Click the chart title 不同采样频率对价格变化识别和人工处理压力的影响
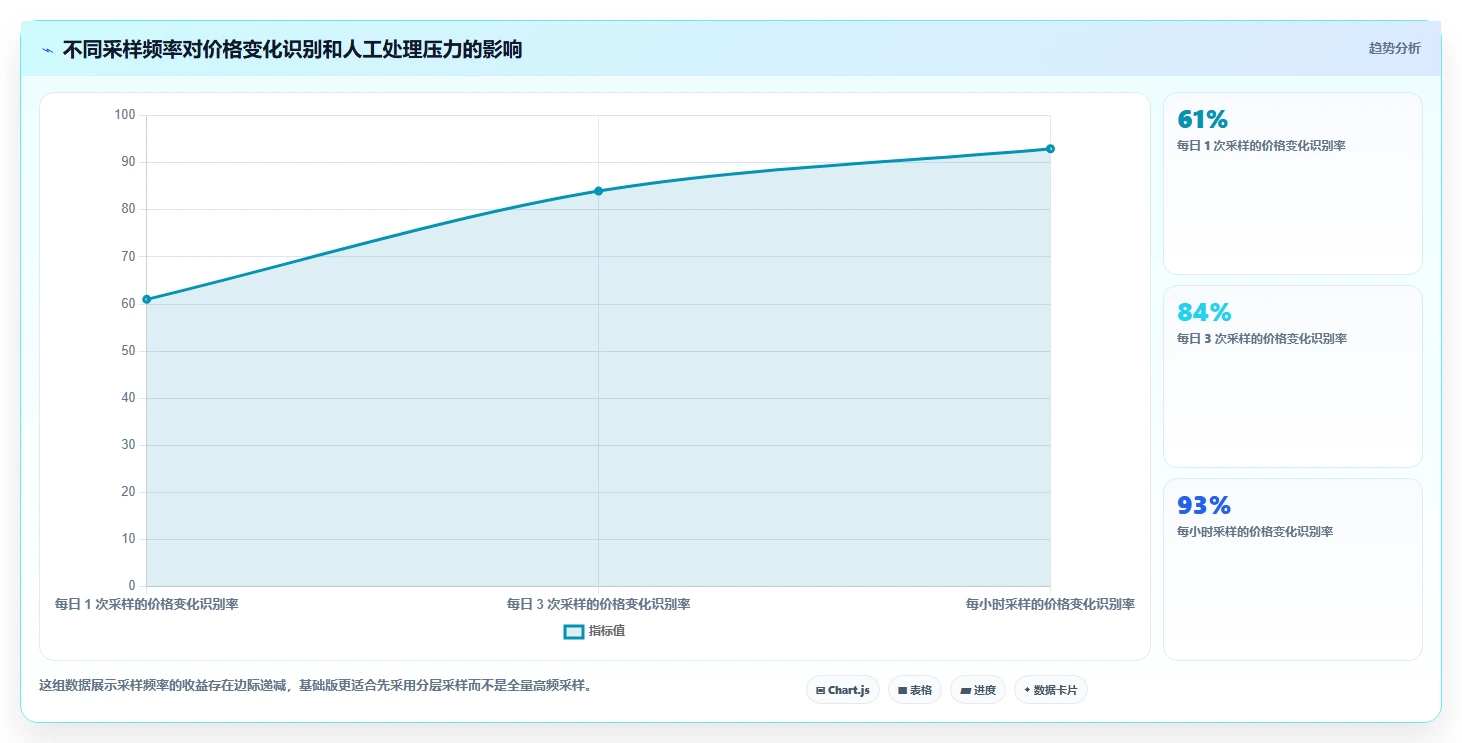The width and height of the screenshot is (1462, 743). pyautogui.click(x=292, y=49)
